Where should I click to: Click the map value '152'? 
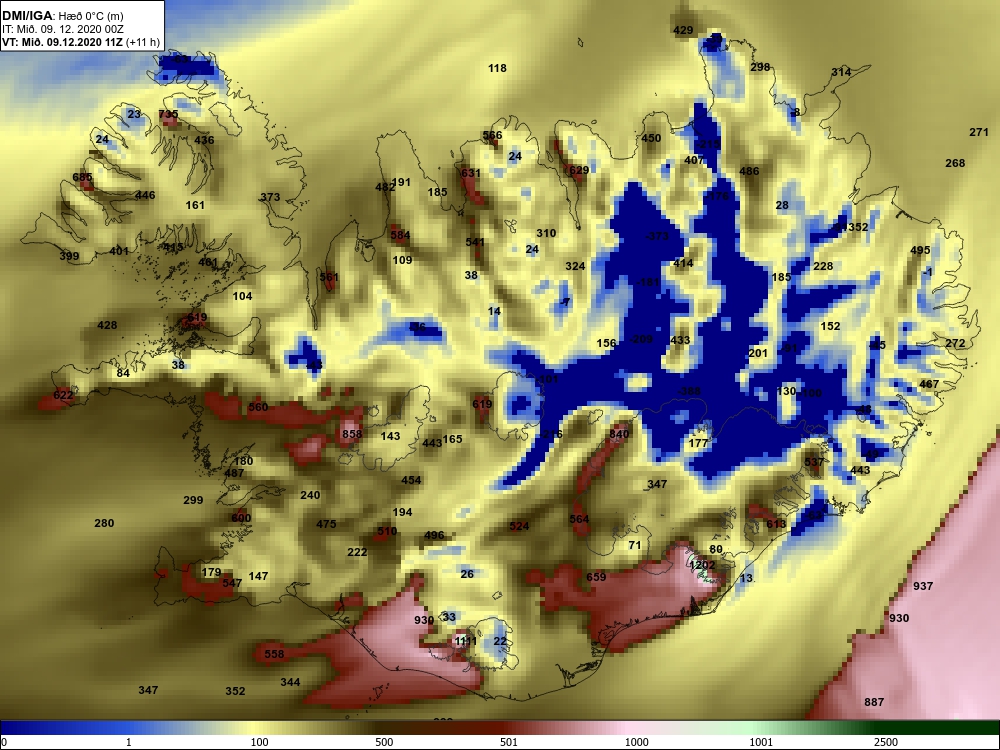[x=830, y=327]
